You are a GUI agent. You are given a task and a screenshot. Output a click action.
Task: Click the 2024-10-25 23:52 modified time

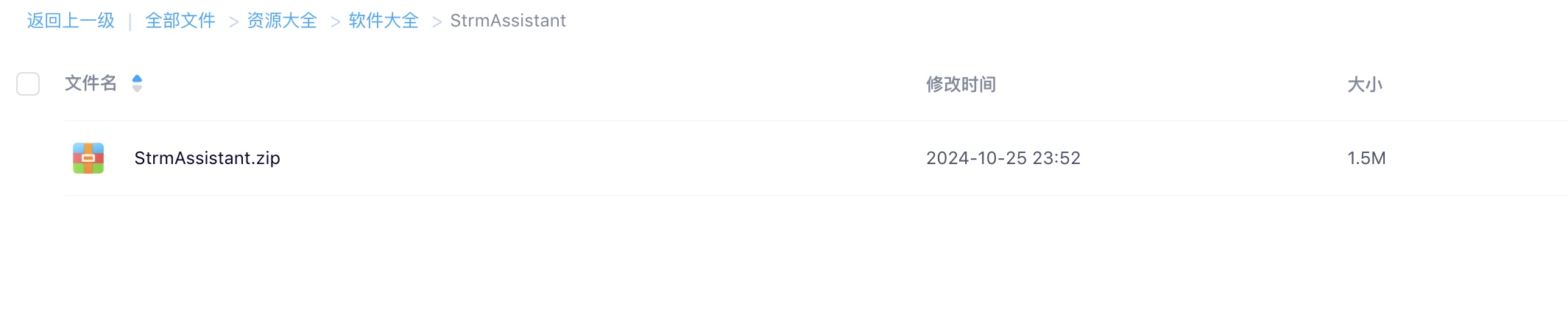1003,158
